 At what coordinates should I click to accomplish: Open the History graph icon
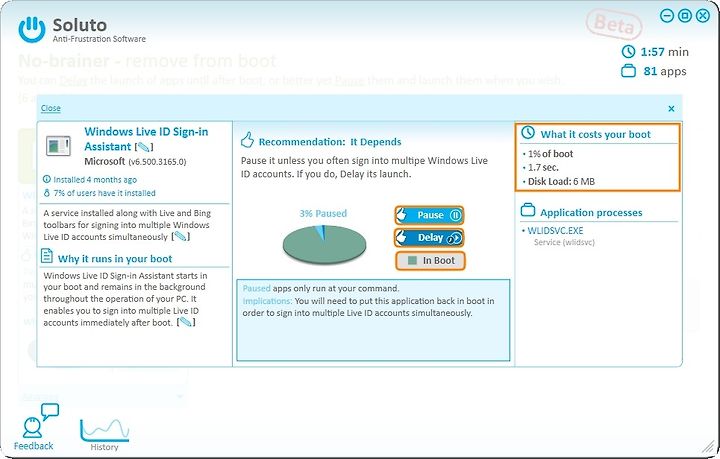point(104,430)
